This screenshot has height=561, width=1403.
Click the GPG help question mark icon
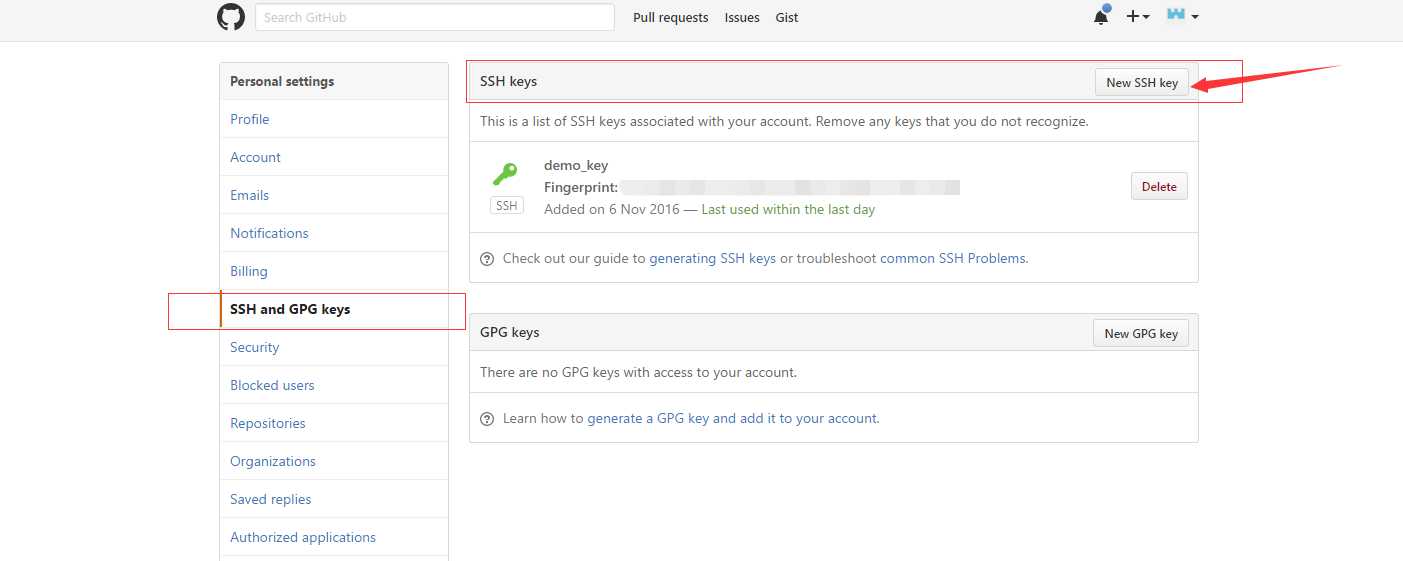(487, 419)
